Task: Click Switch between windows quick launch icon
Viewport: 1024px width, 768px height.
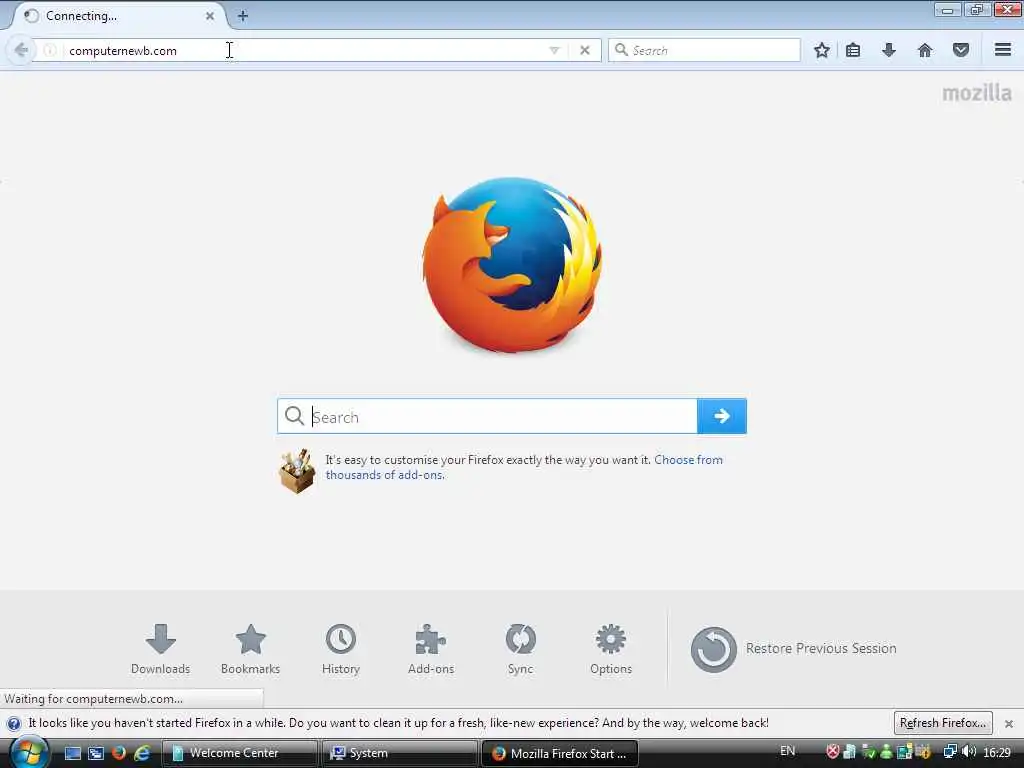Action: (x=96, y=754)
